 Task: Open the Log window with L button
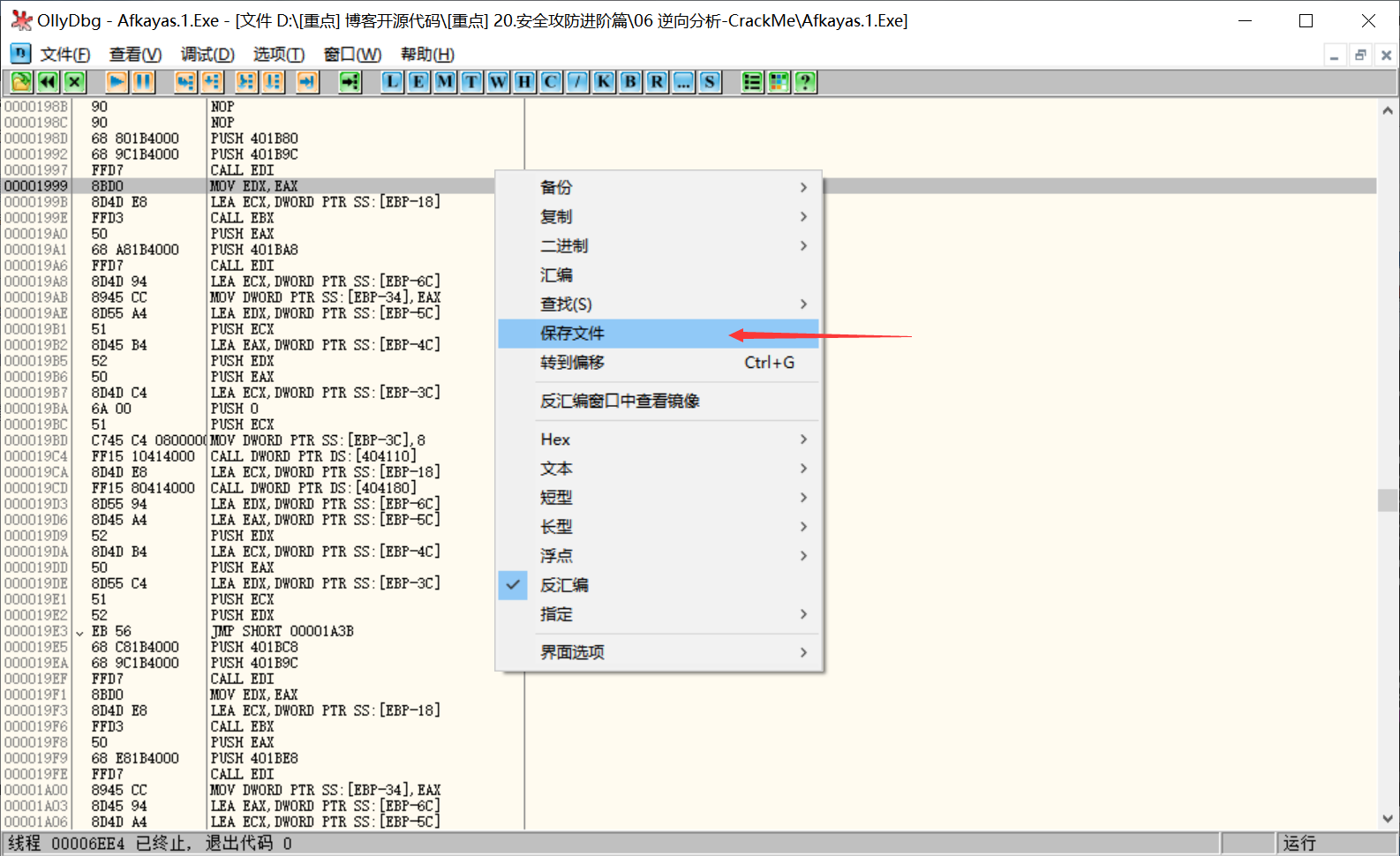[392, 82]
